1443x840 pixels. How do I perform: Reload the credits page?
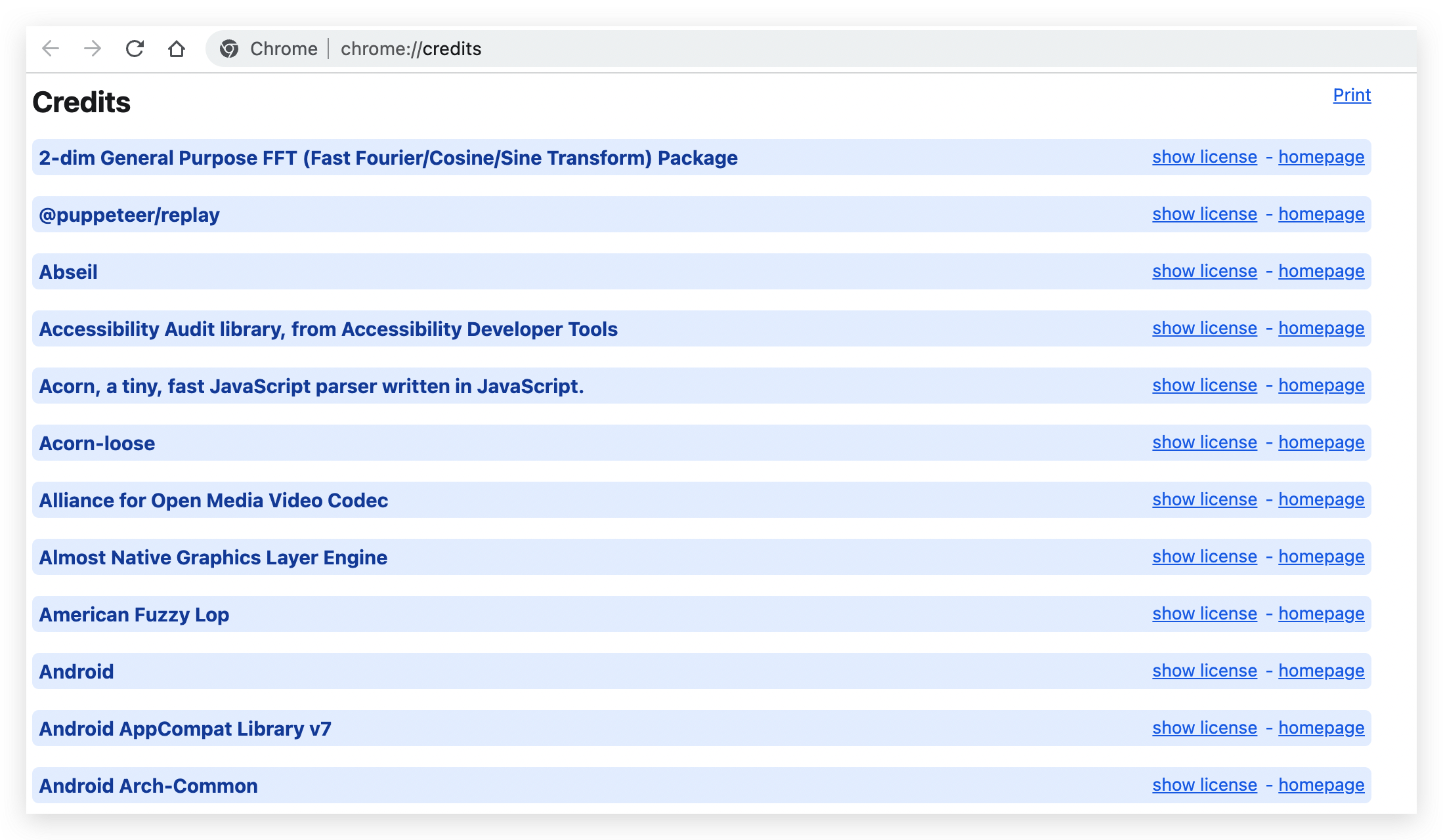point(135,49)
